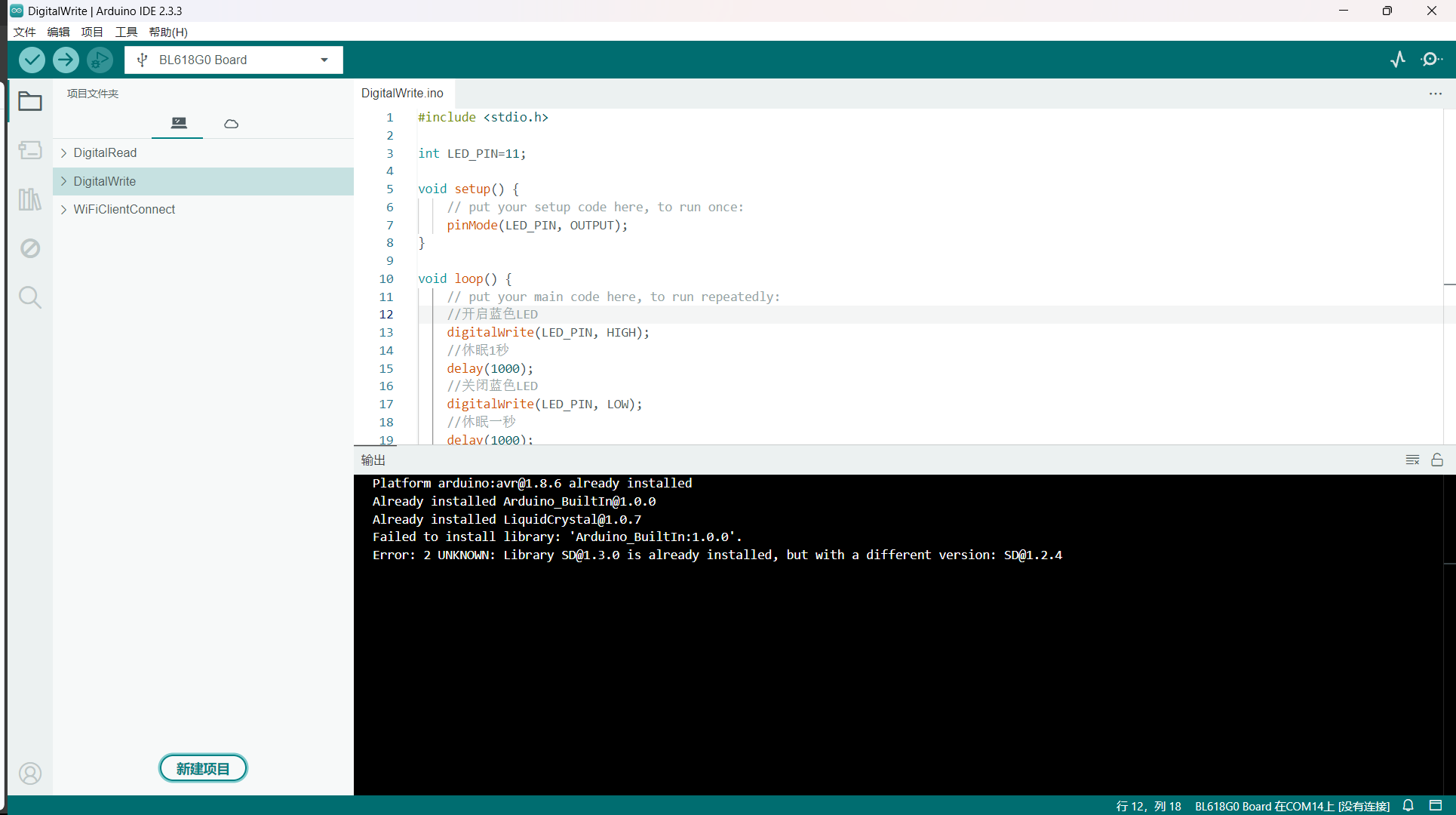Select the WiFiClientConnect sketch name
The image size is (1456, 815).
coord(124,210)
